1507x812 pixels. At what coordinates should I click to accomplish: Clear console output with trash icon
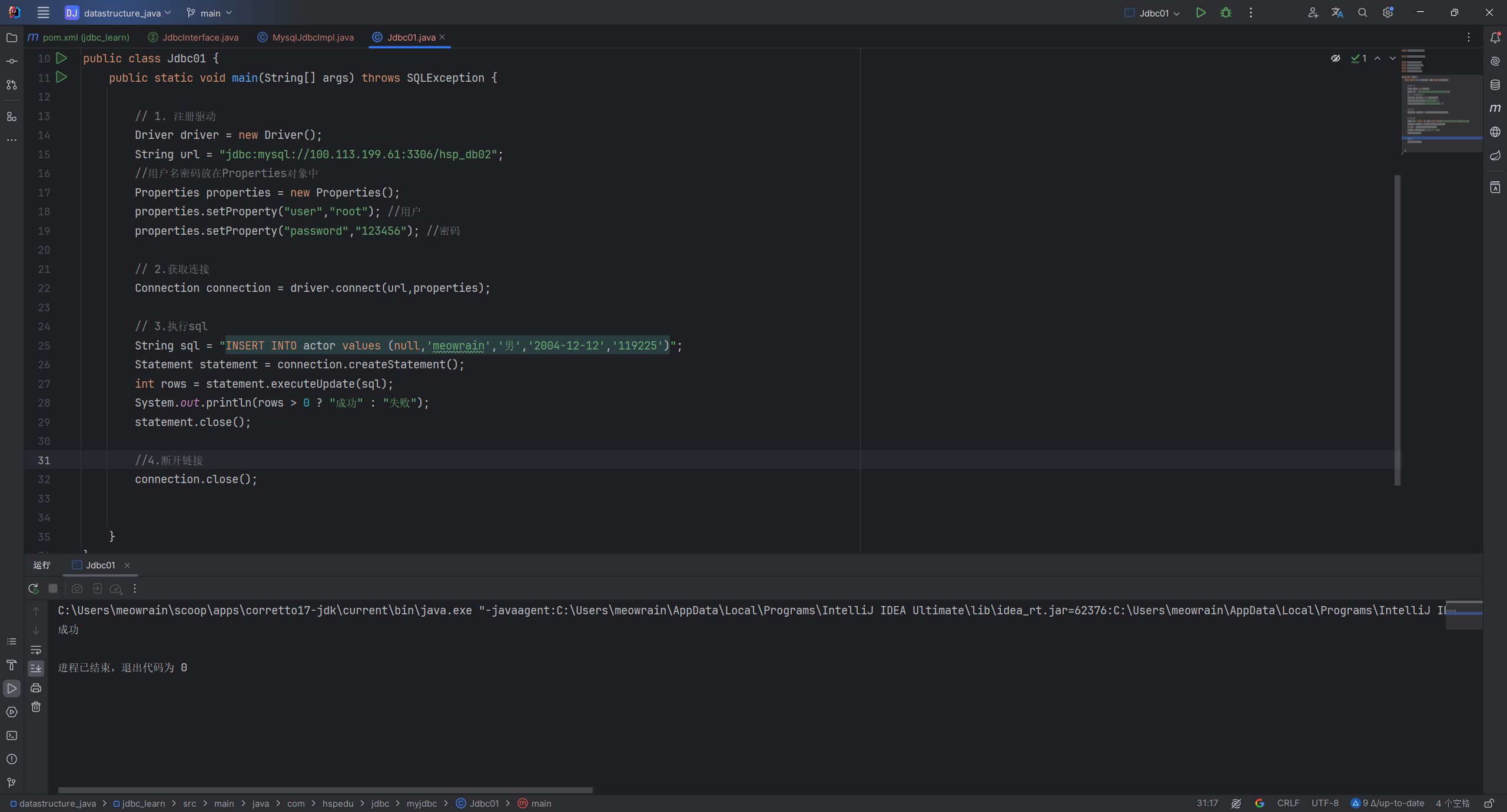click(x=36, y=707)
